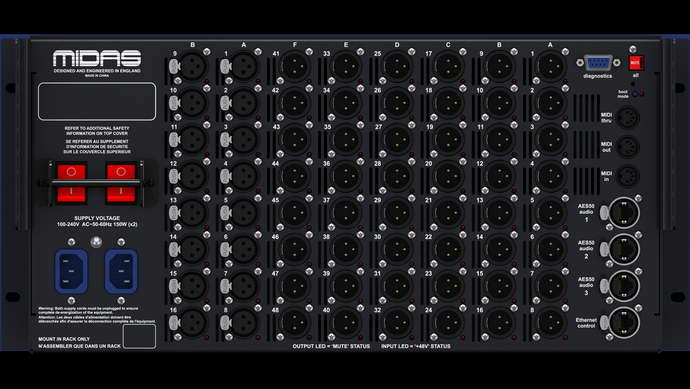Select XLR output connector number 24

tap(448, 323)
